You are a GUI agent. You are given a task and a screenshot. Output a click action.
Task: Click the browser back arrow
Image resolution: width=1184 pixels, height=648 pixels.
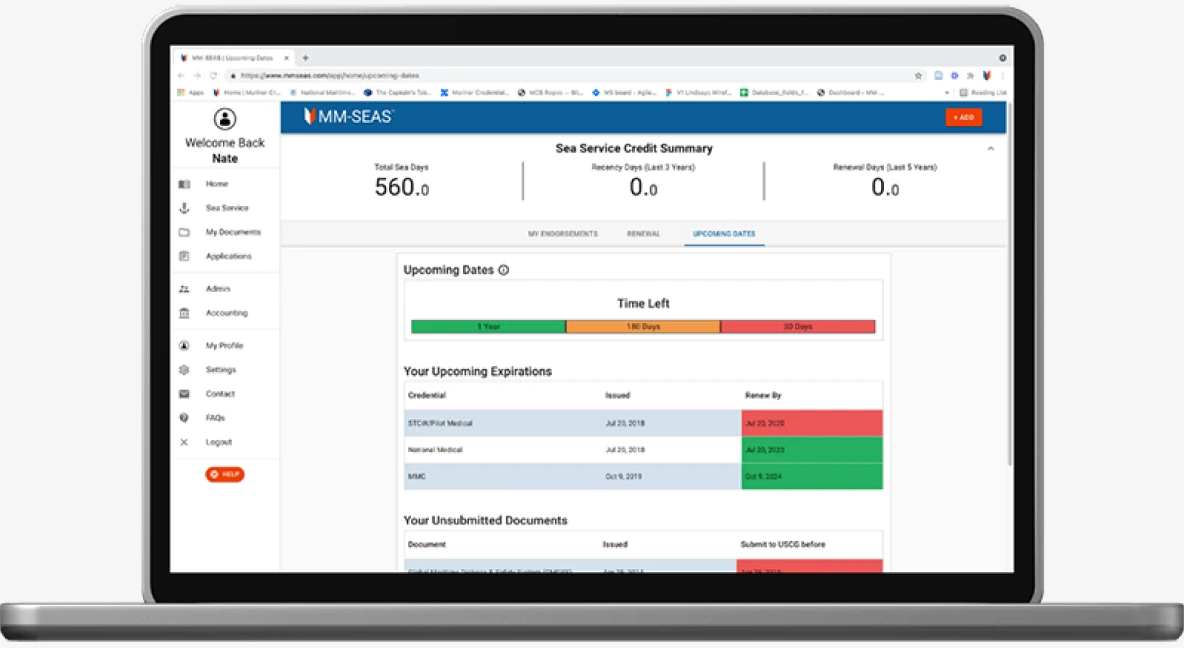(181, 76)
